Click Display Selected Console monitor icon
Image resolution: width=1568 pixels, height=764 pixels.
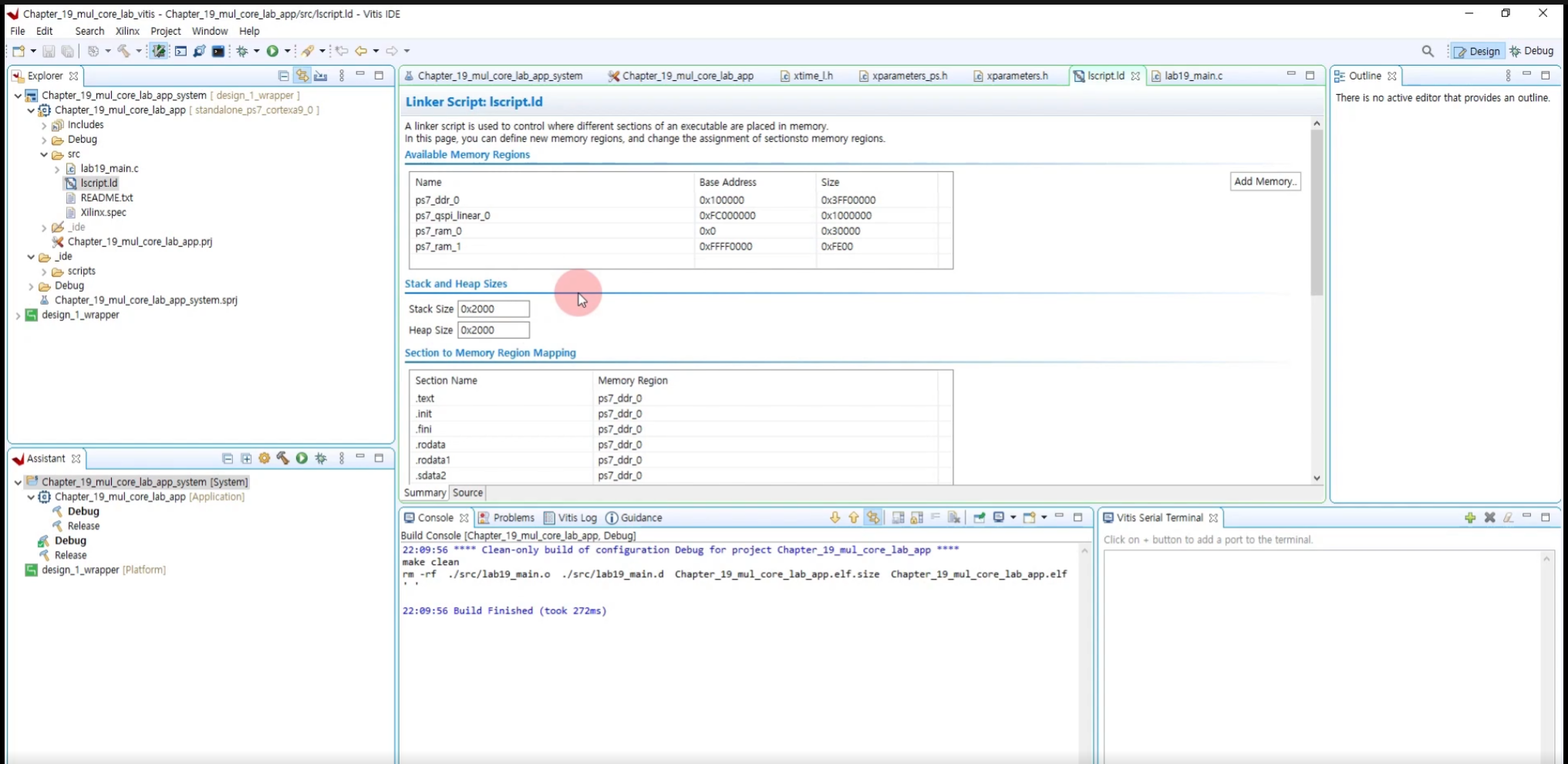[x=999, y=518]
